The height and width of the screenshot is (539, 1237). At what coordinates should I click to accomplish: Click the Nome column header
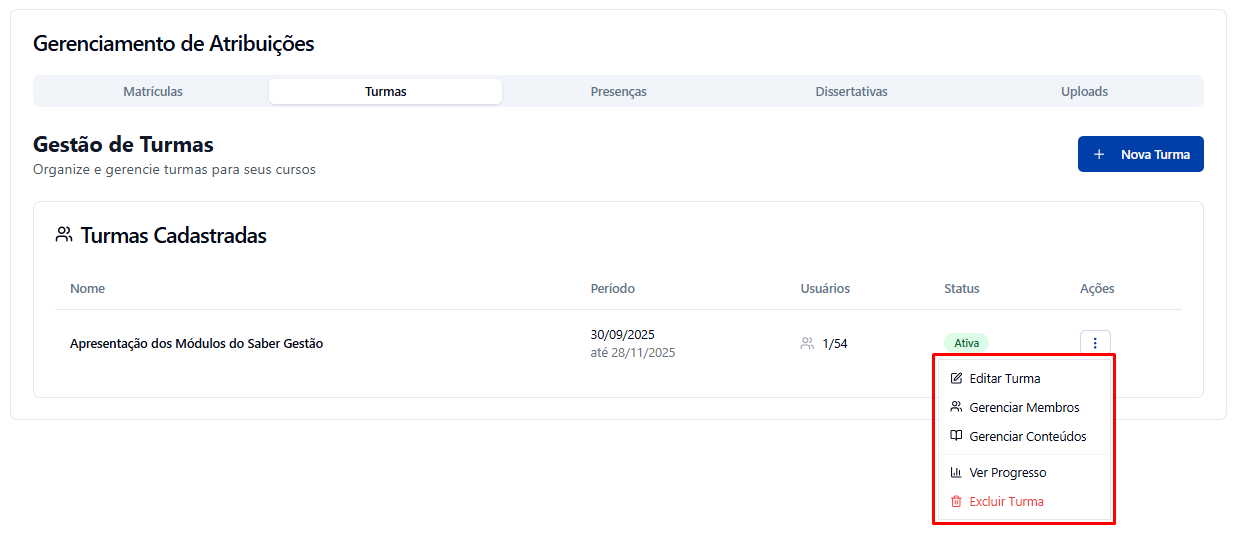click(87, 288)
